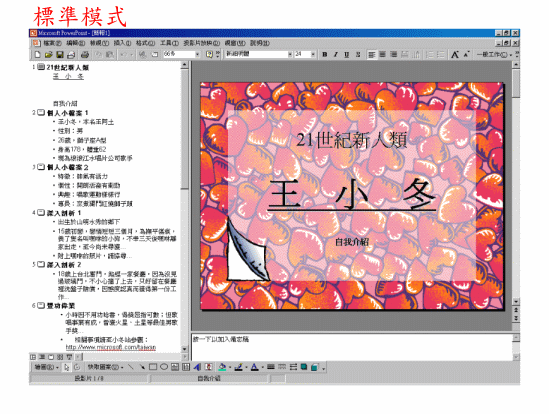Select the Arrow line tool
Screen dimensions: 549x414
142,367
